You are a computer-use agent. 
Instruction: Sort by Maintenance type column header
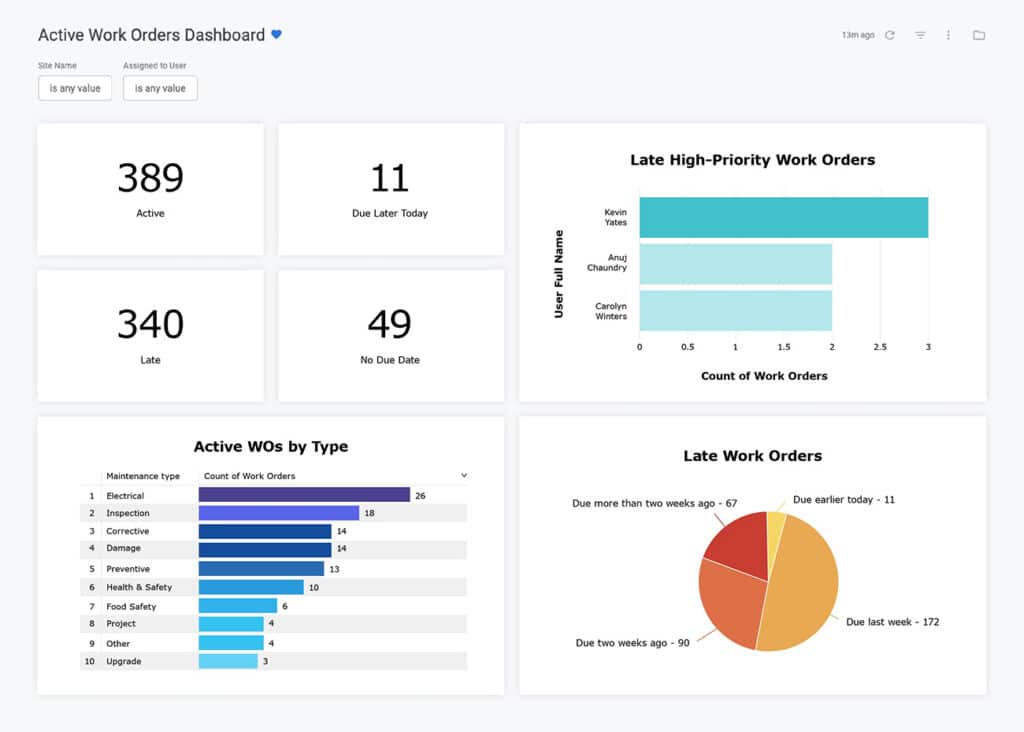point(143,476)
